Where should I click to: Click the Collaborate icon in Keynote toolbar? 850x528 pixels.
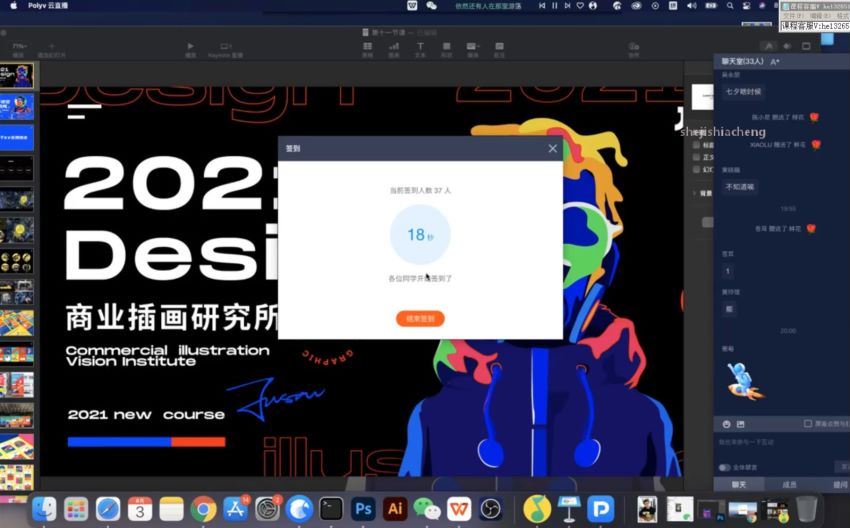click(634, 47)
